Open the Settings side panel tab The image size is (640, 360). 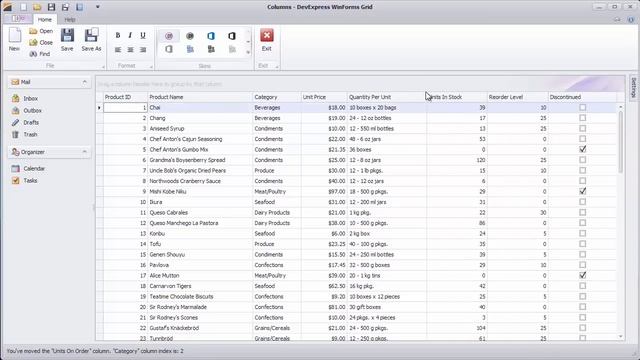tap(633, 87)
